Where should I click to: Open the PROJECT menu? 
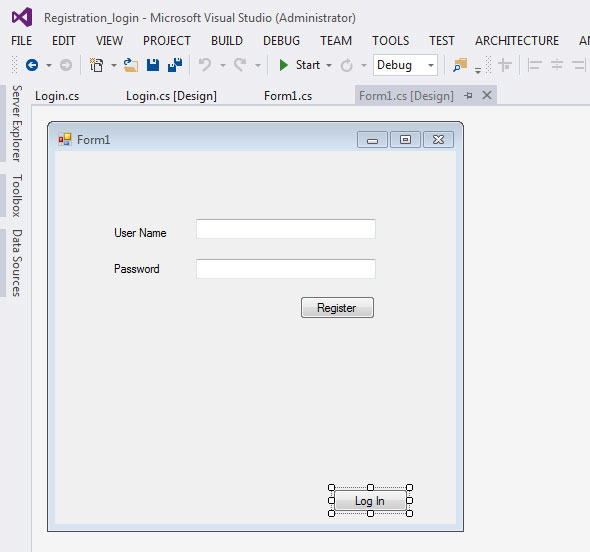pyautogui.click(x=167, y=41)
